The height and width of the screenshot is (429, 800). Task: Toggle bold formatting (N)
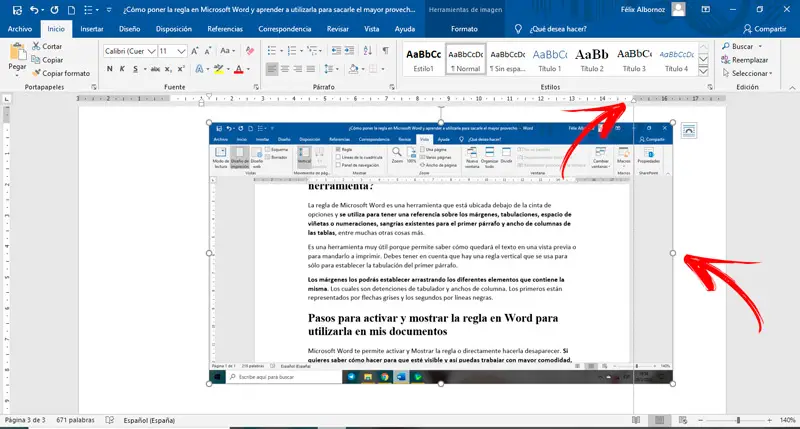(111, 69)
